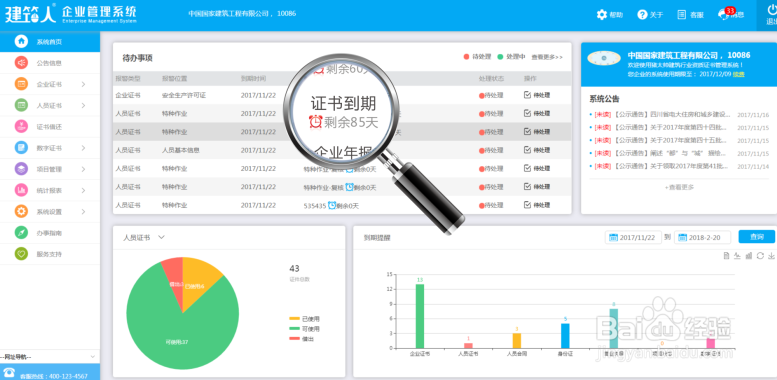Click the calendar icon beside 2018-2-20

[x=683, y=237]
